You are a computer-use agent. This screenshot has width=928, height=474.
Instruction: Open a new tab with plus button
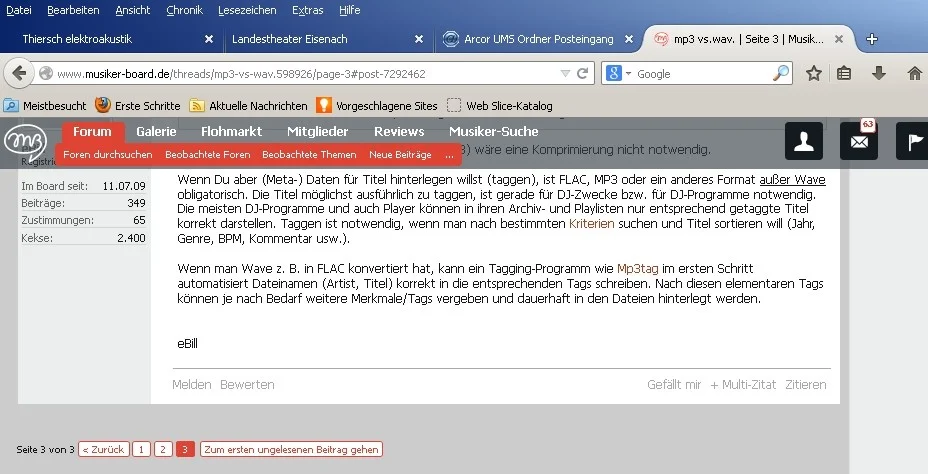coord(872,39)
